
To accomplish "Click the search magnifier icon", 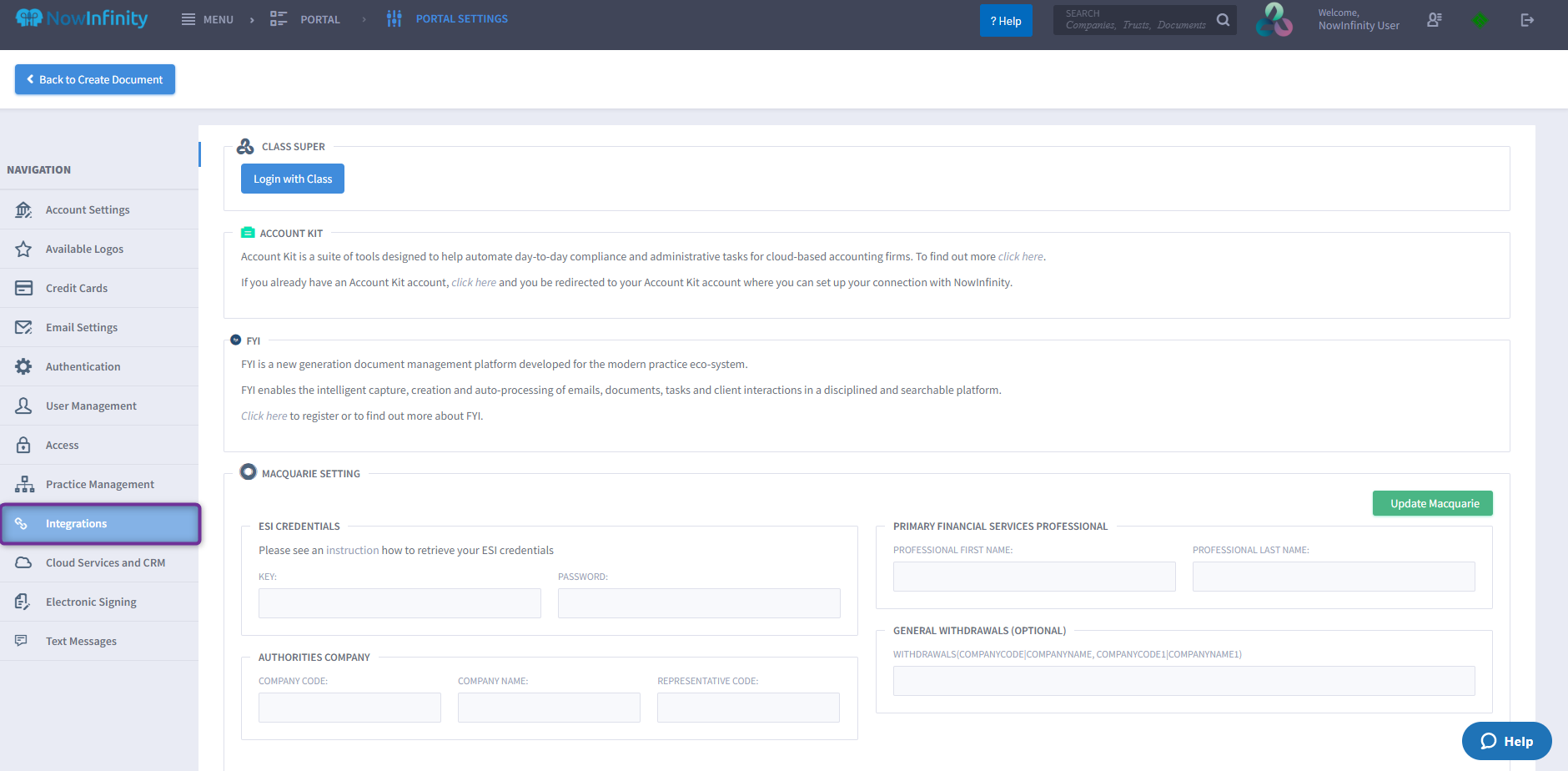I will 1223,20.
